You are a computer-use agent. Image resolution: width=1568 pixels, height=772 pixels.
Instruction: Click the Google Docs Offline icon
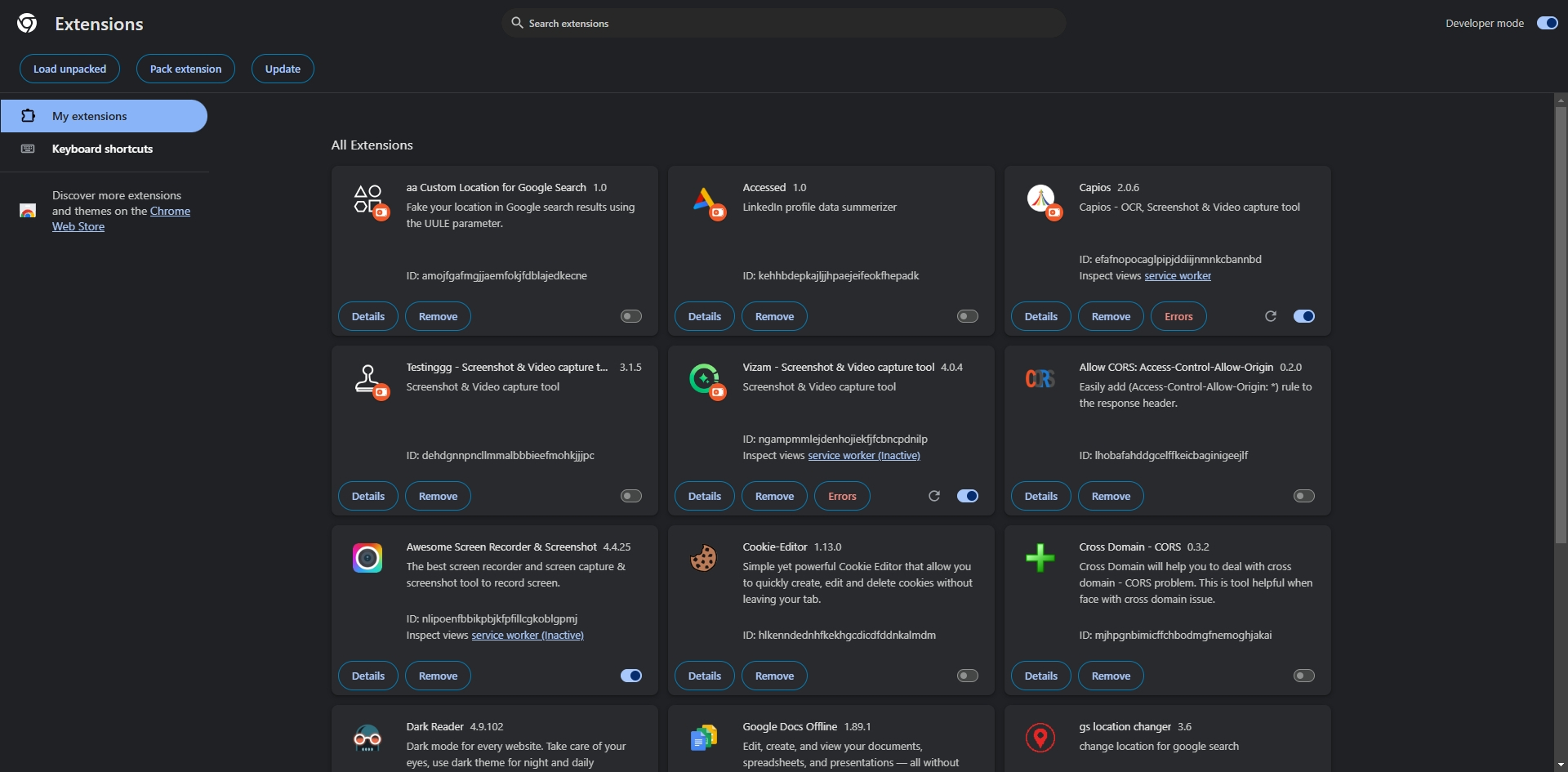[703, 738]
